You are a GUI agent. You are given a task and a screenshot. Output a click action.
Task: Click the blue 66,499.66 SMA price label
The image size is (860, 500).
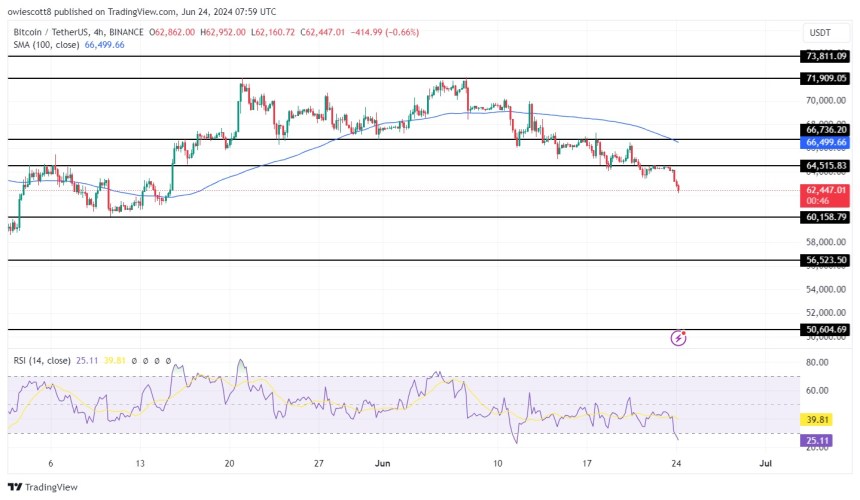click(825, 143)
